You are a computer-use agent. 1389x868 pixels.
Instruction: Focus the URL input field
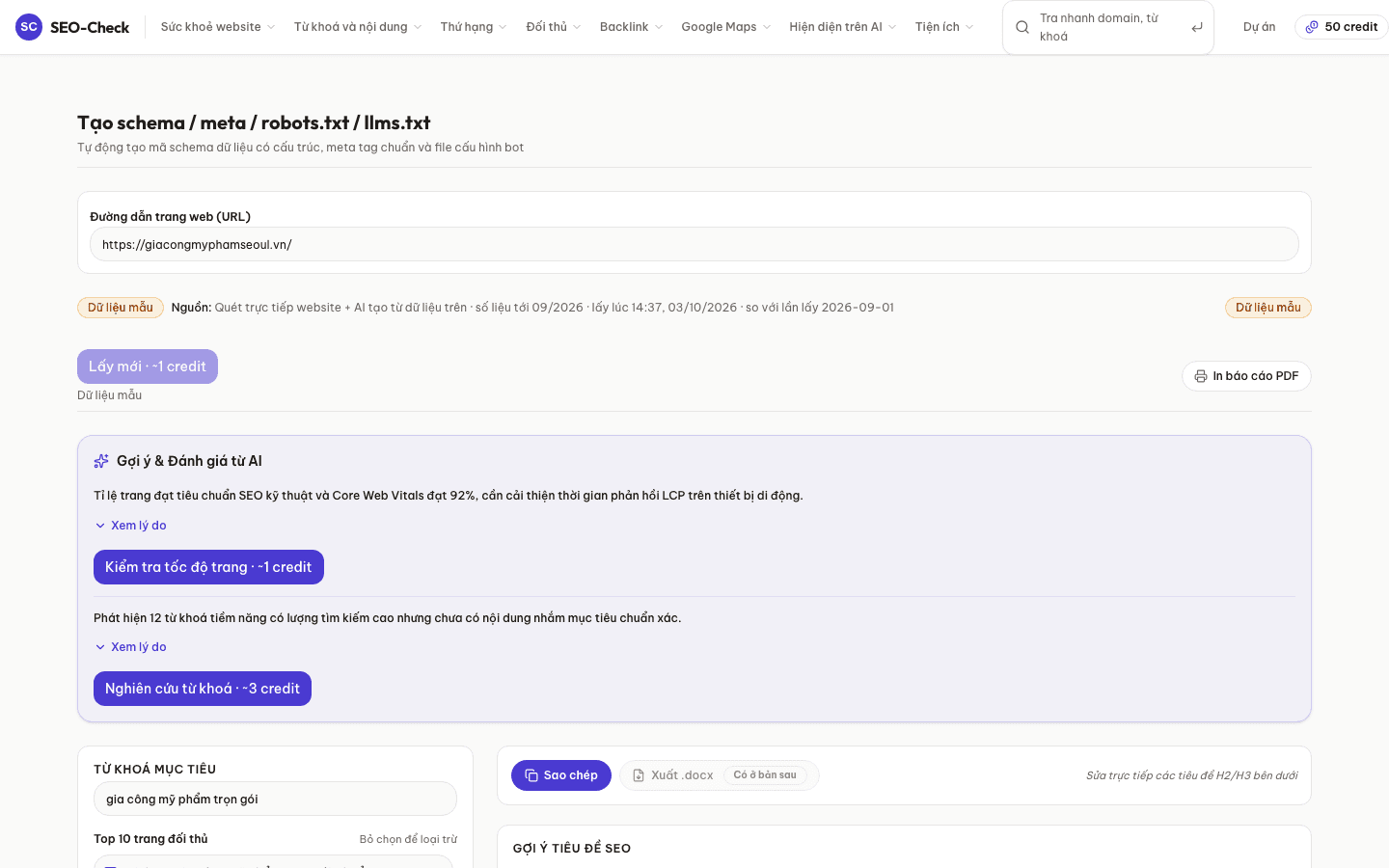[x=694, y=244]
